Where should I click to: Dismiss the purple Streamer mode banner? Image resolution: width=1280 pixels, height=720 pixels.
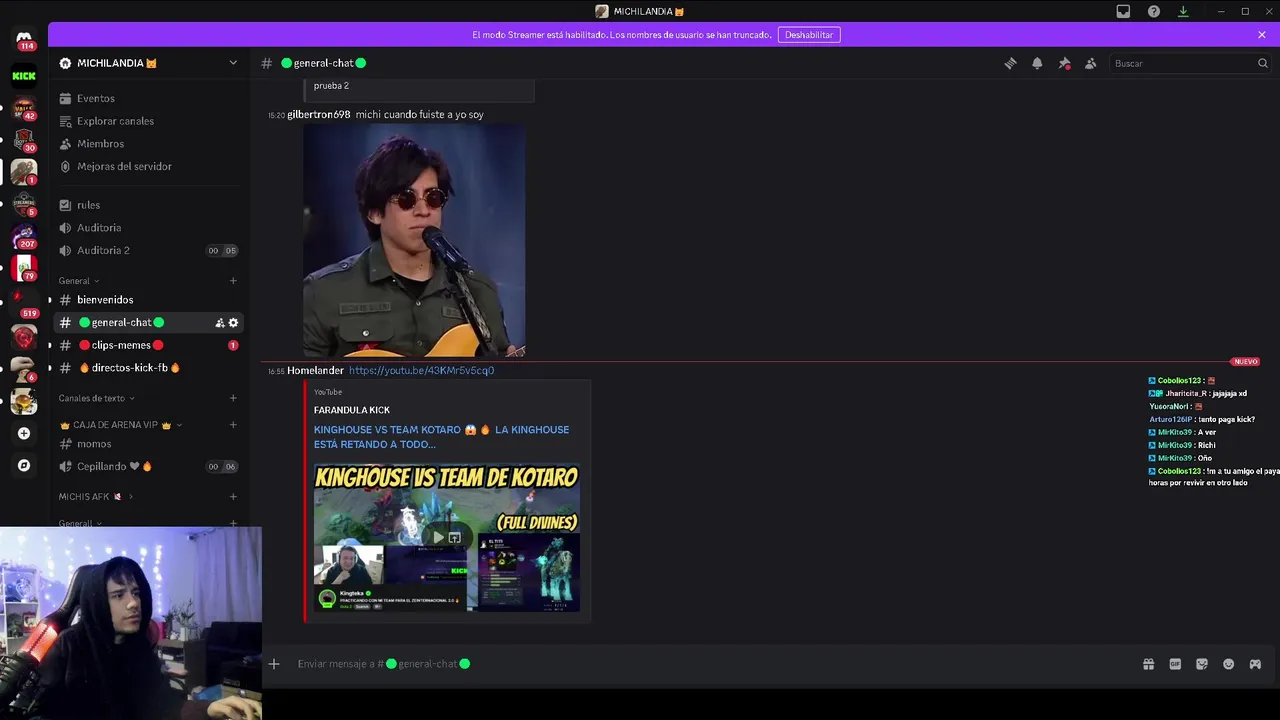point(1262,34)
